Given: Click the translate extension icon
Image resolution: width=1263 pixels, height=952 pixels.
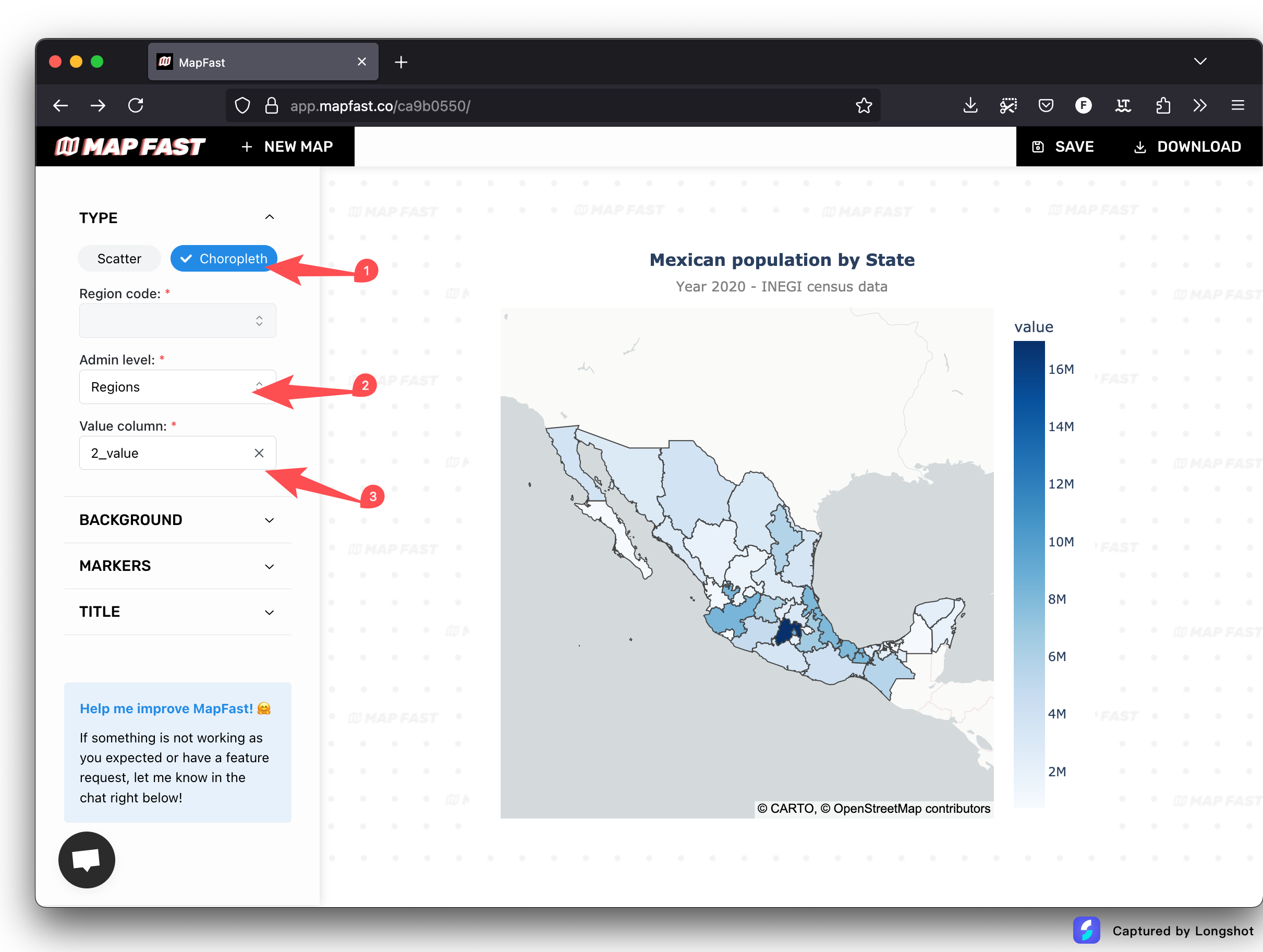Looking at the screenshot, I should click(1123, 106).
